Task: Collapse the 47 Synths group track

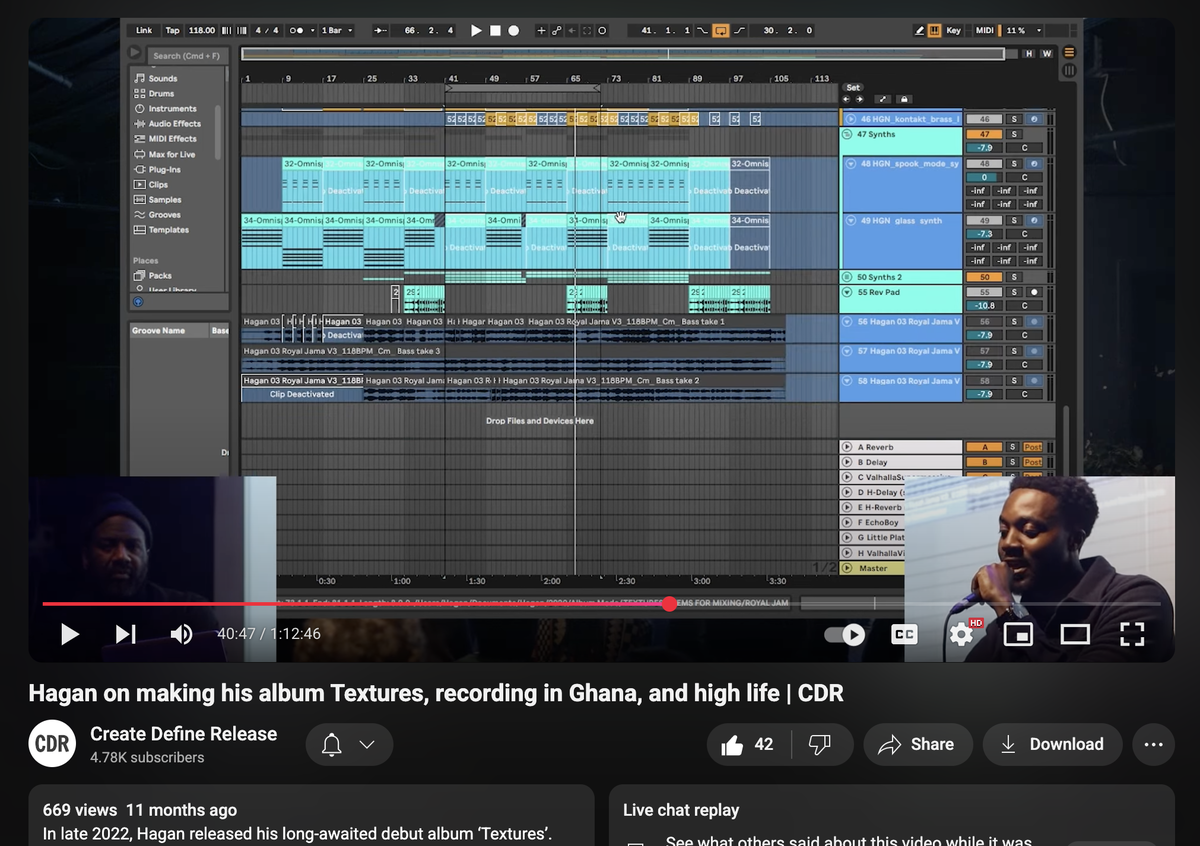Action: coord(849,134)
